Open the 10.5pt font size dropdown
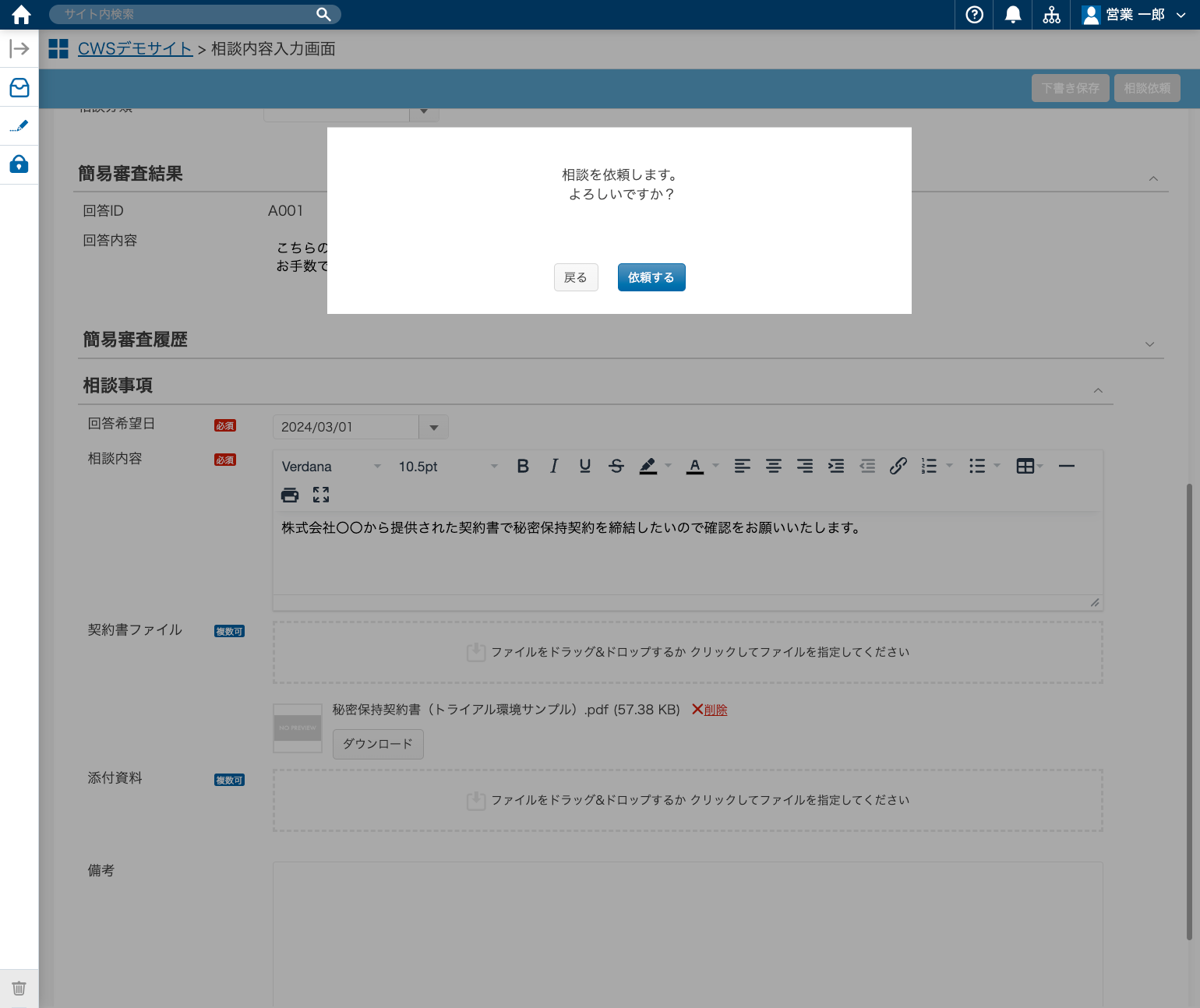 pyautogui.click(x=447, y=467)
